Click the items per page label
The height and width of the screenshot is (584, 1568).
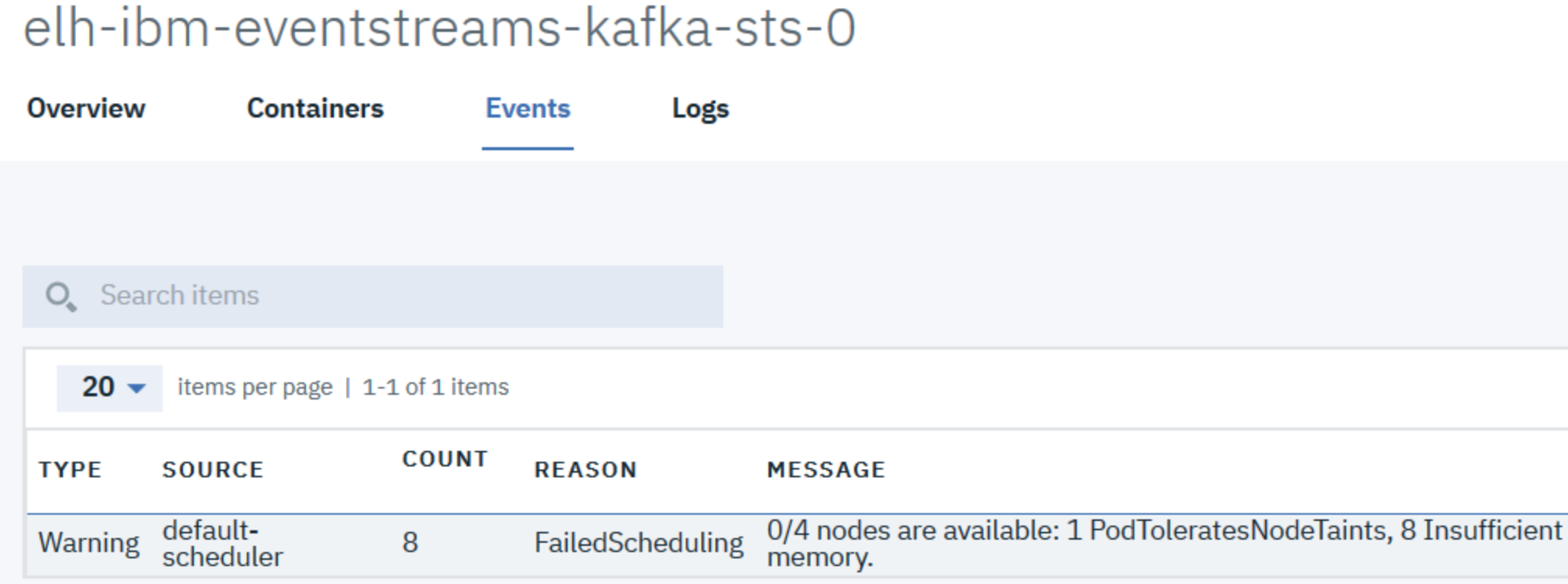[255, 388]
